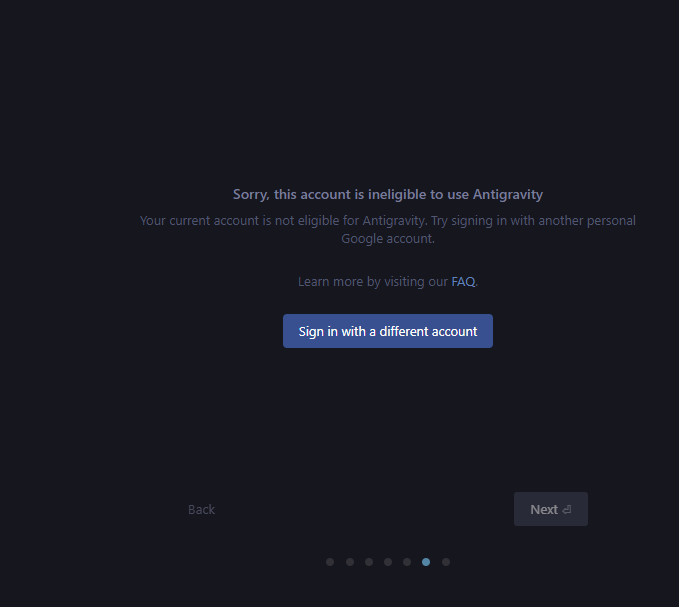Select the second pagination dot
This screenshot has height=607, width=679.
click(350, 562)
